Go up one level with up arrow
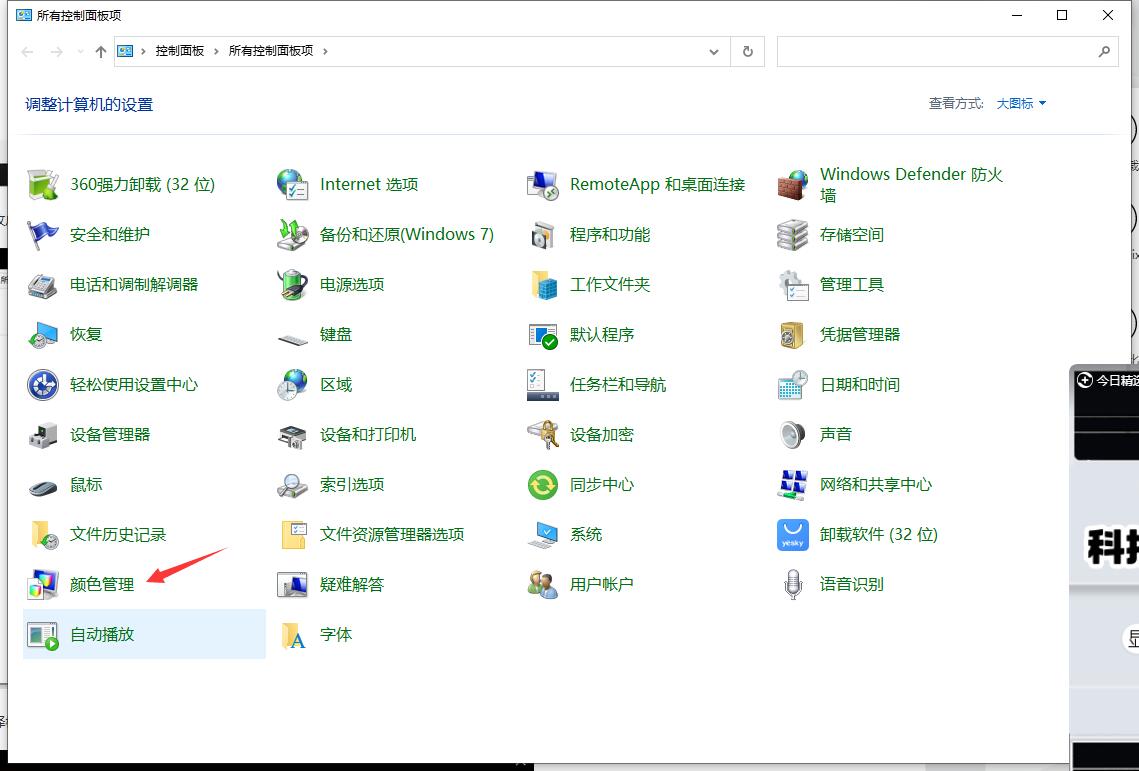This screenshot has width=1139, height=771. coord(101,52)
